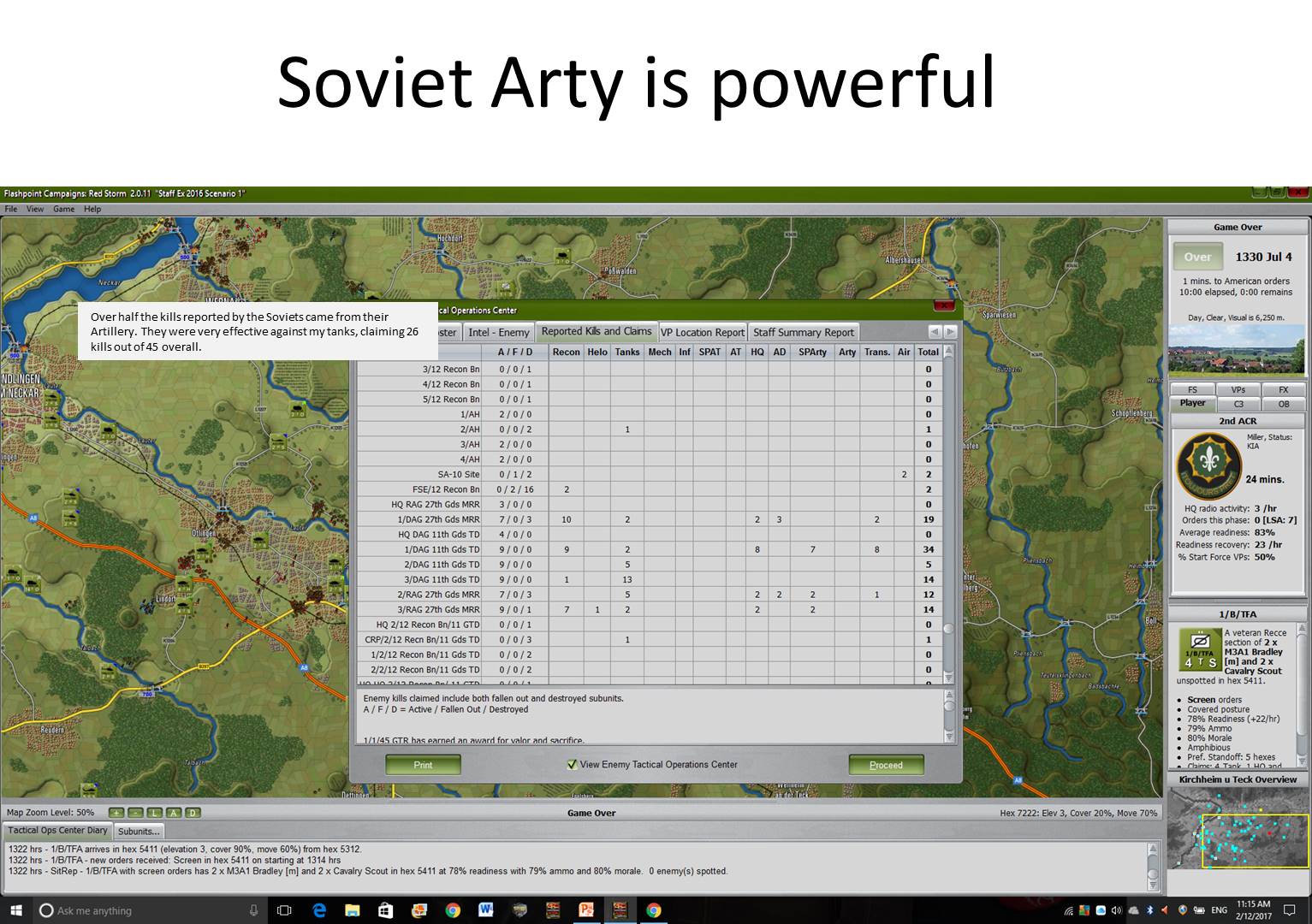
Task: Open the Help menu
Action: pyautogui.click(x=92, y=209)
